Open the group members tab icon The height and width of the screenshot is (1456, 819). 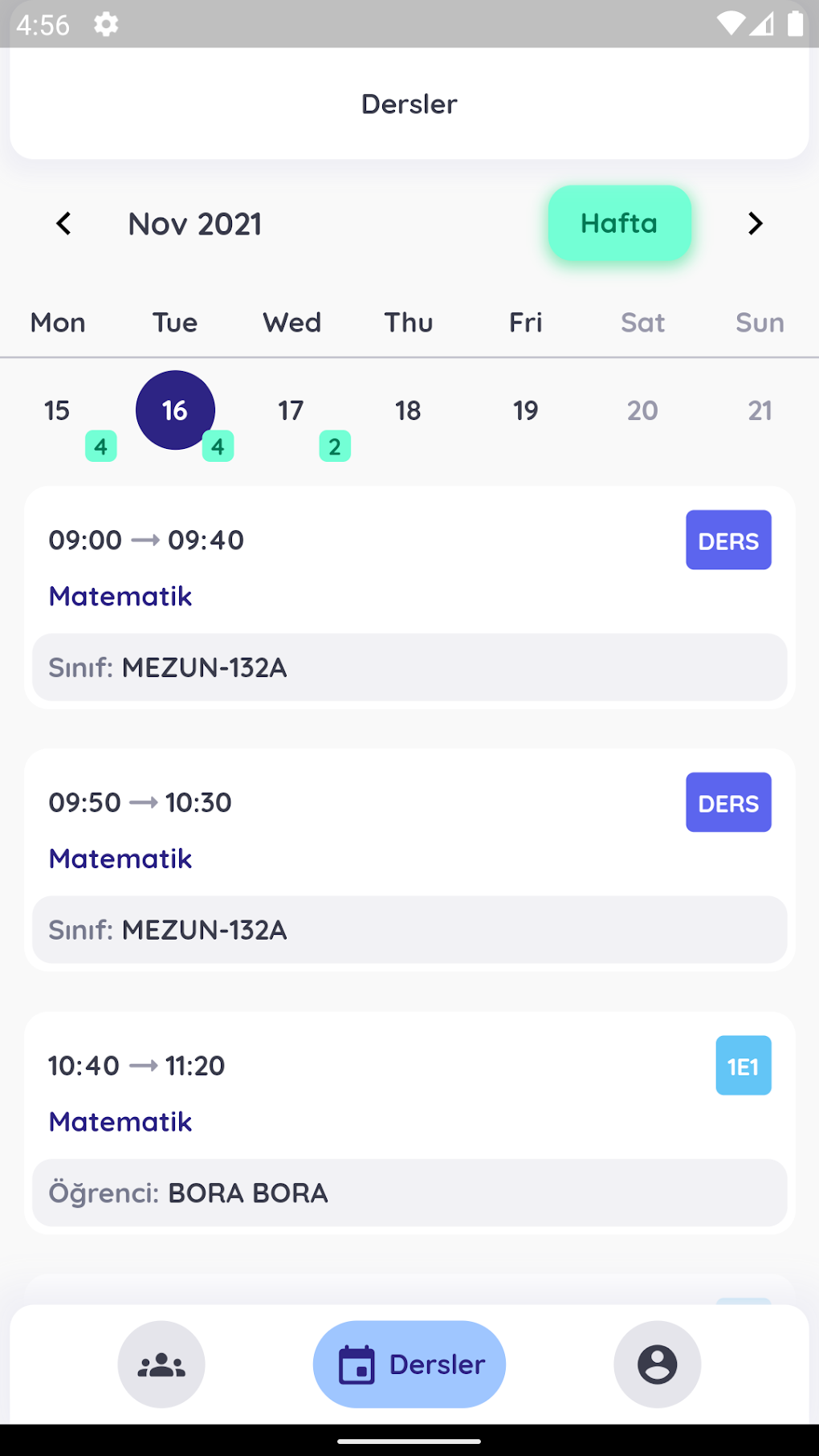[161, 1364]
